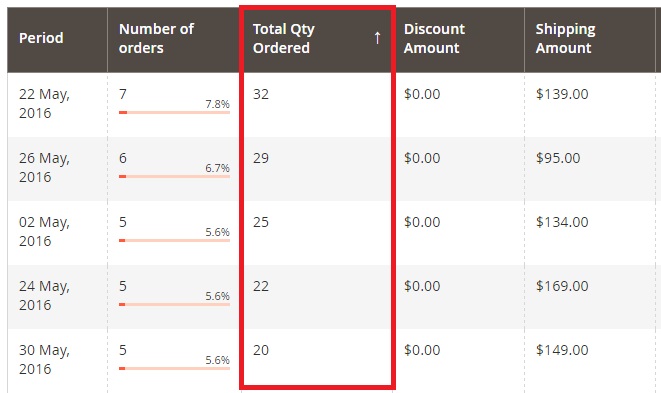
Task: Click the $169.00 shipping amount
Action: 562,286
